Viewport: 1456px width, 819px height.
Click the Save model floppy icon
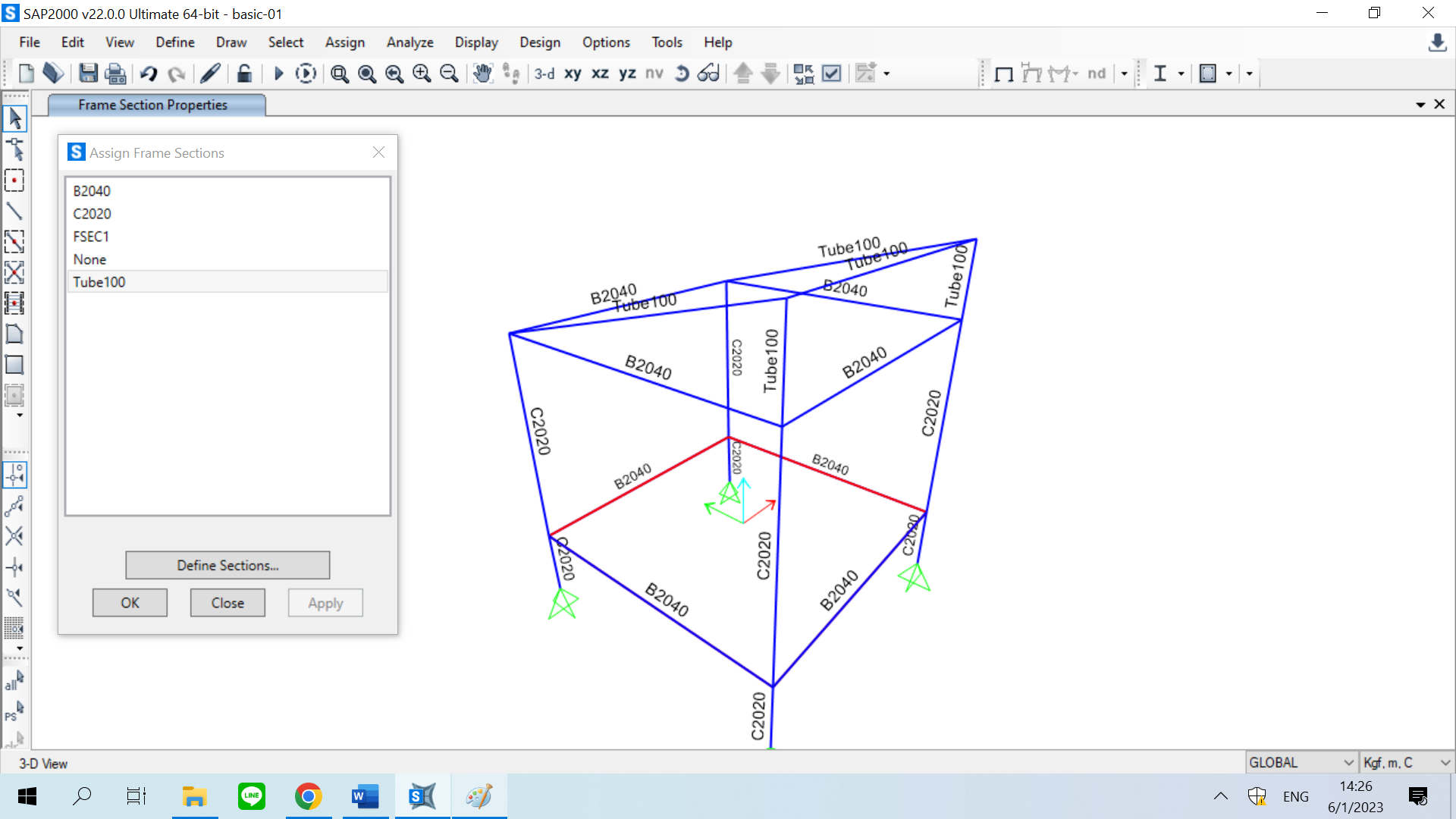pos(88,74)
